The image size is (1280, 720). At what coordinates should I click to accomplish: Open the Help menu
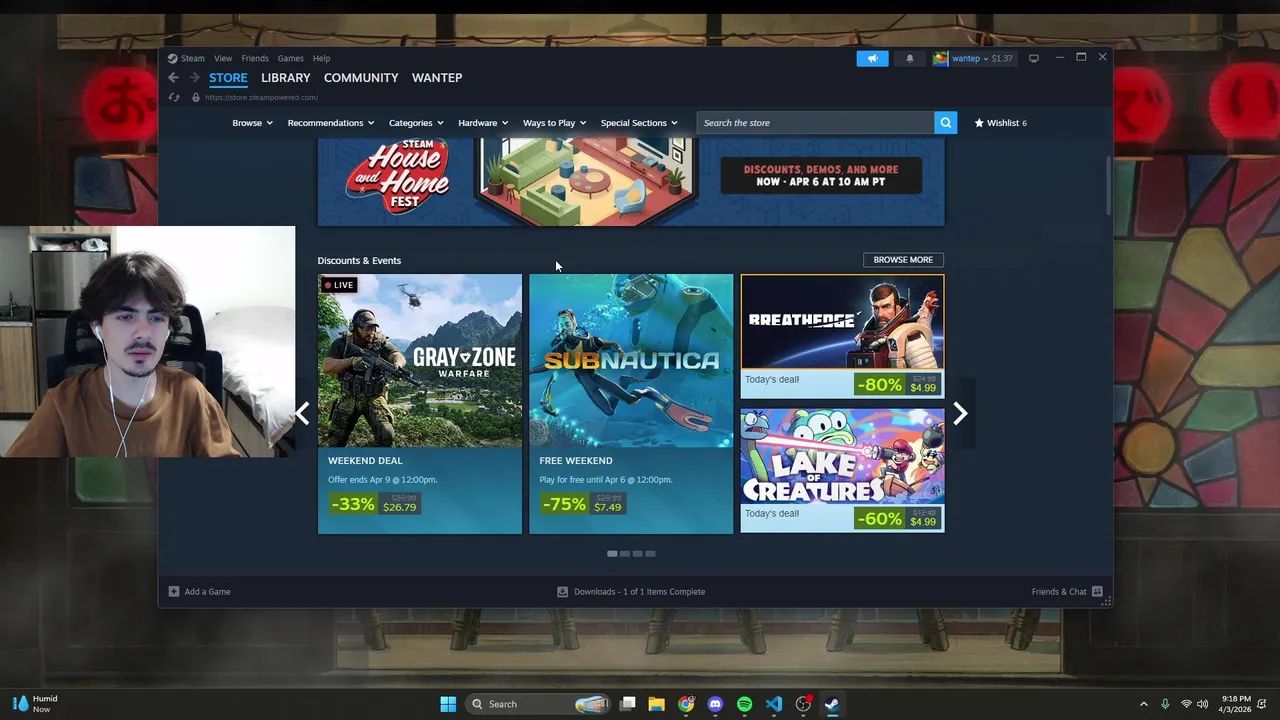321,58
